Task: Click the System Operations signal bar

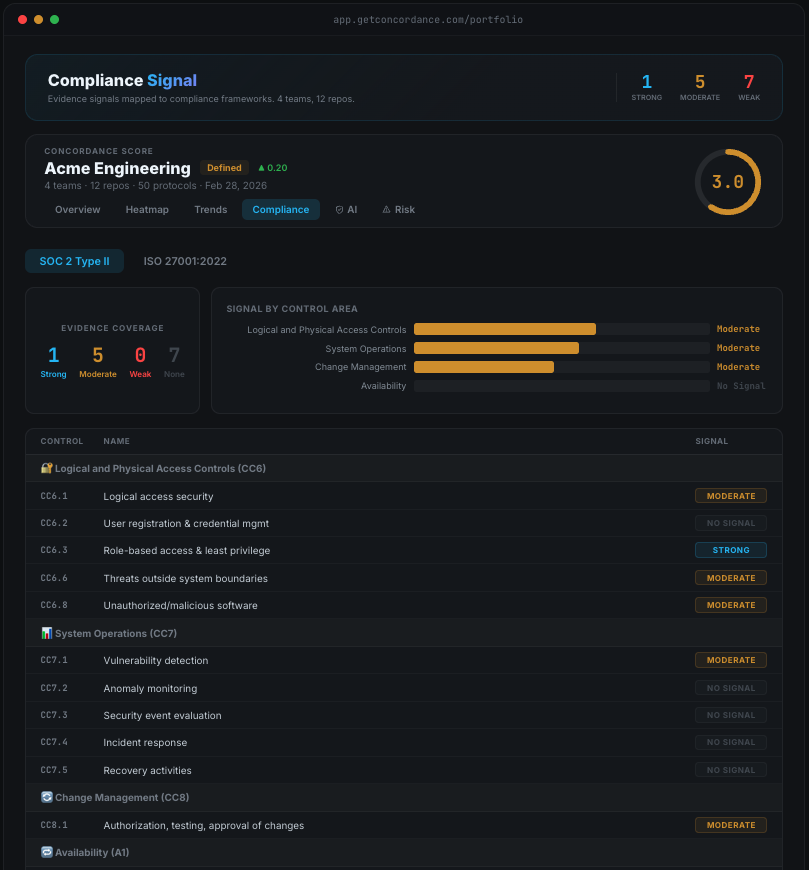Action: pyautogui.click(x=562, y=348)
